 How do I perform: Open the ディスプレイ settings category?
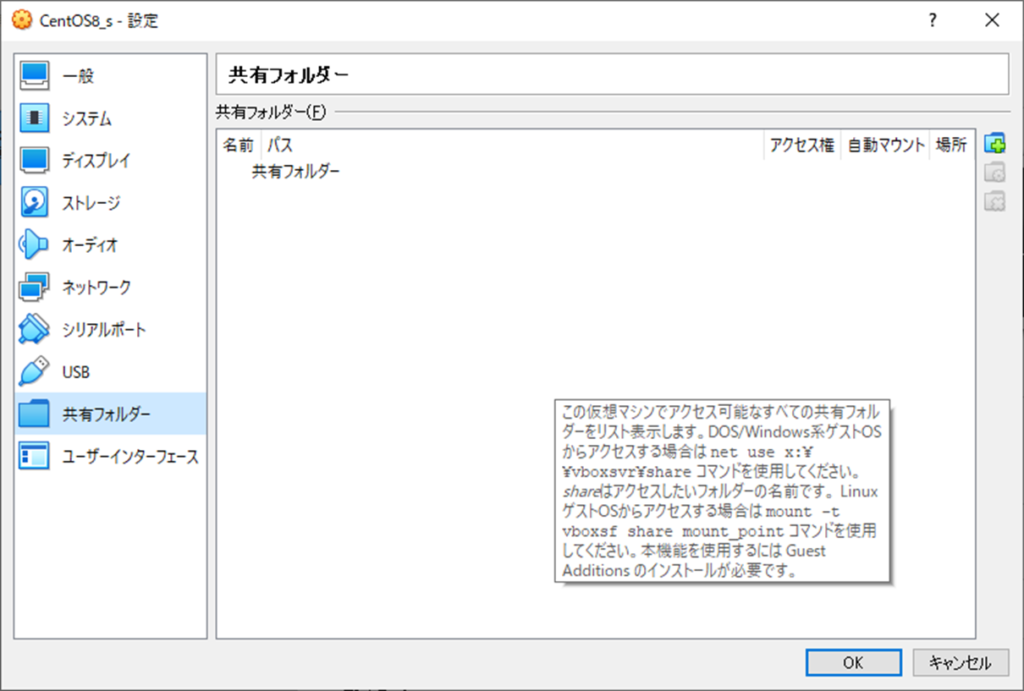click(x=110, y=161)
